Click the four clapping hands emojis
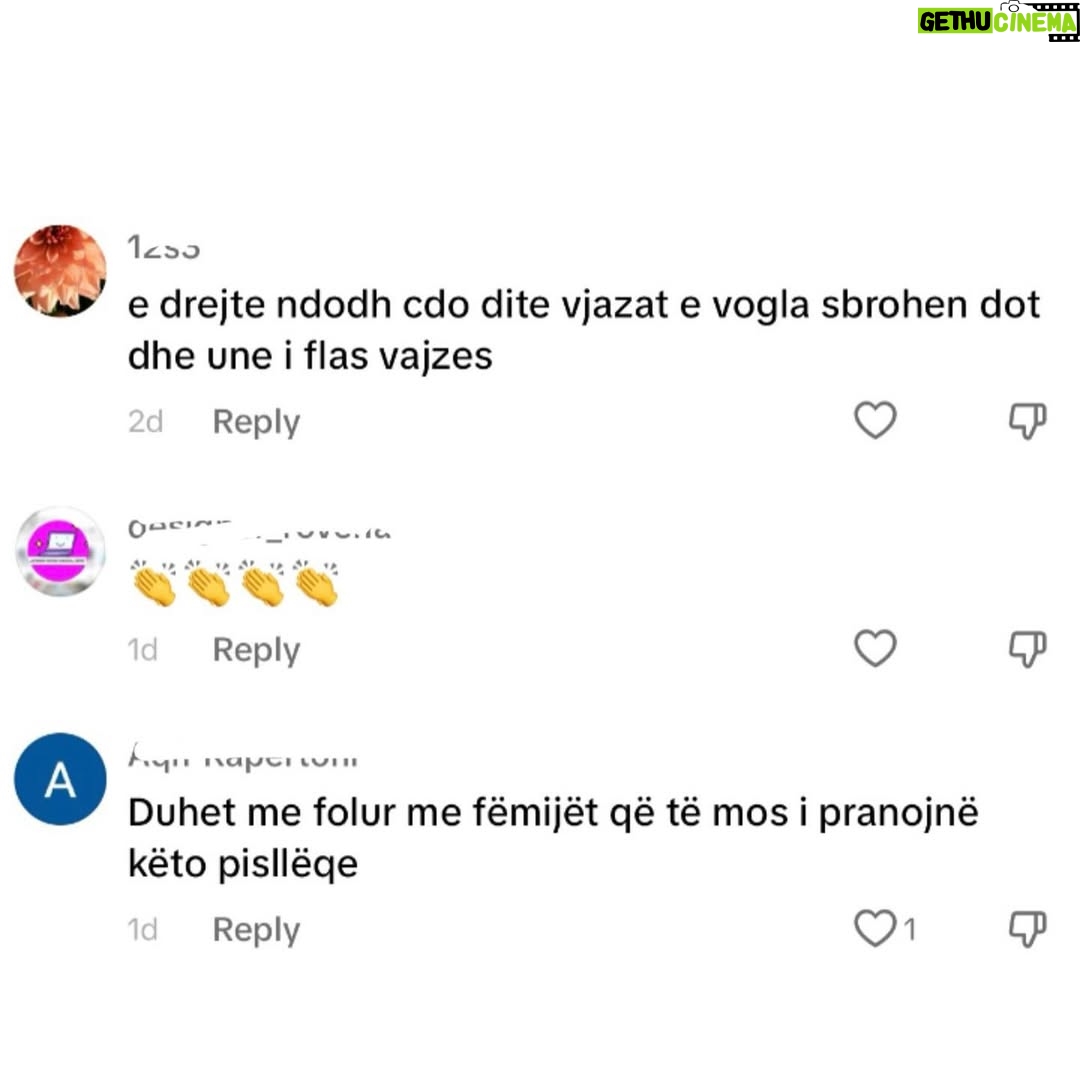The height and width of the screenshot is (1079, 1080). coord(235,583)
